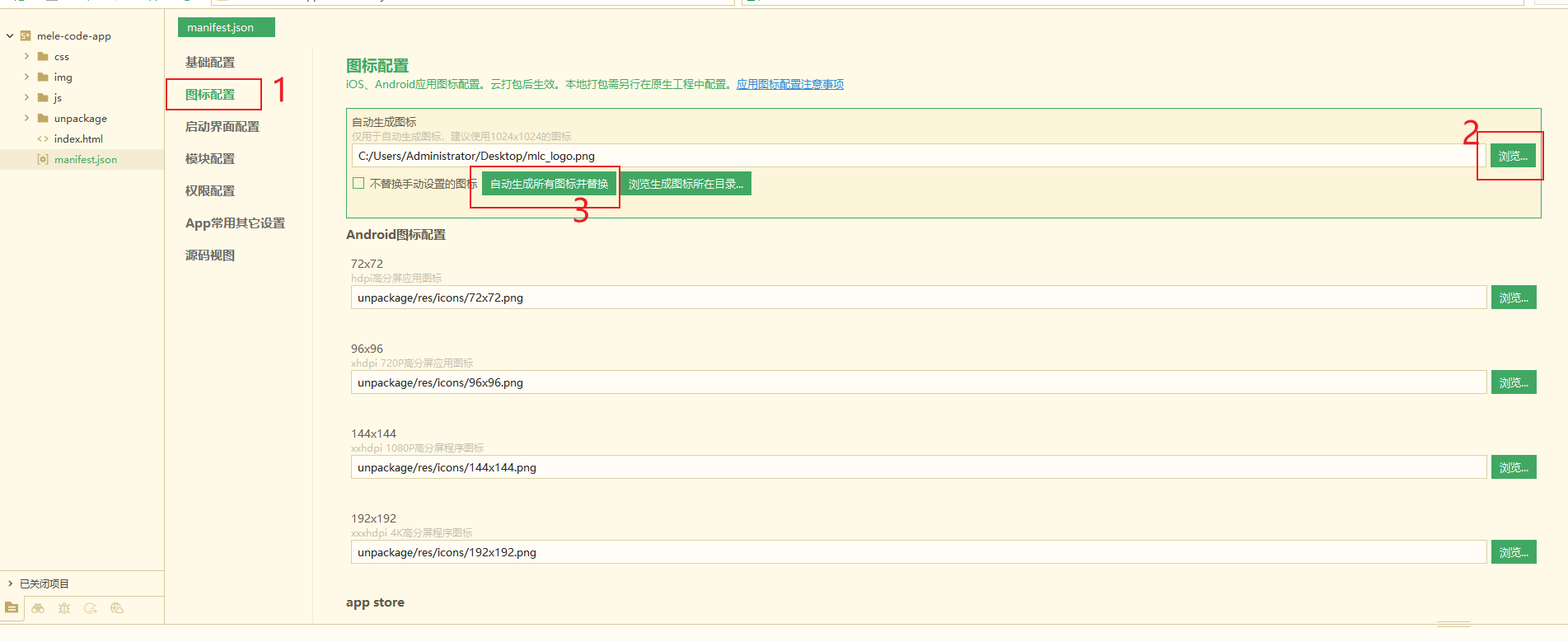The height and width of the screenshot is (642, 1568).
Task: Click 自动生成所有图标并替换 button
Action: pos(549,184)
